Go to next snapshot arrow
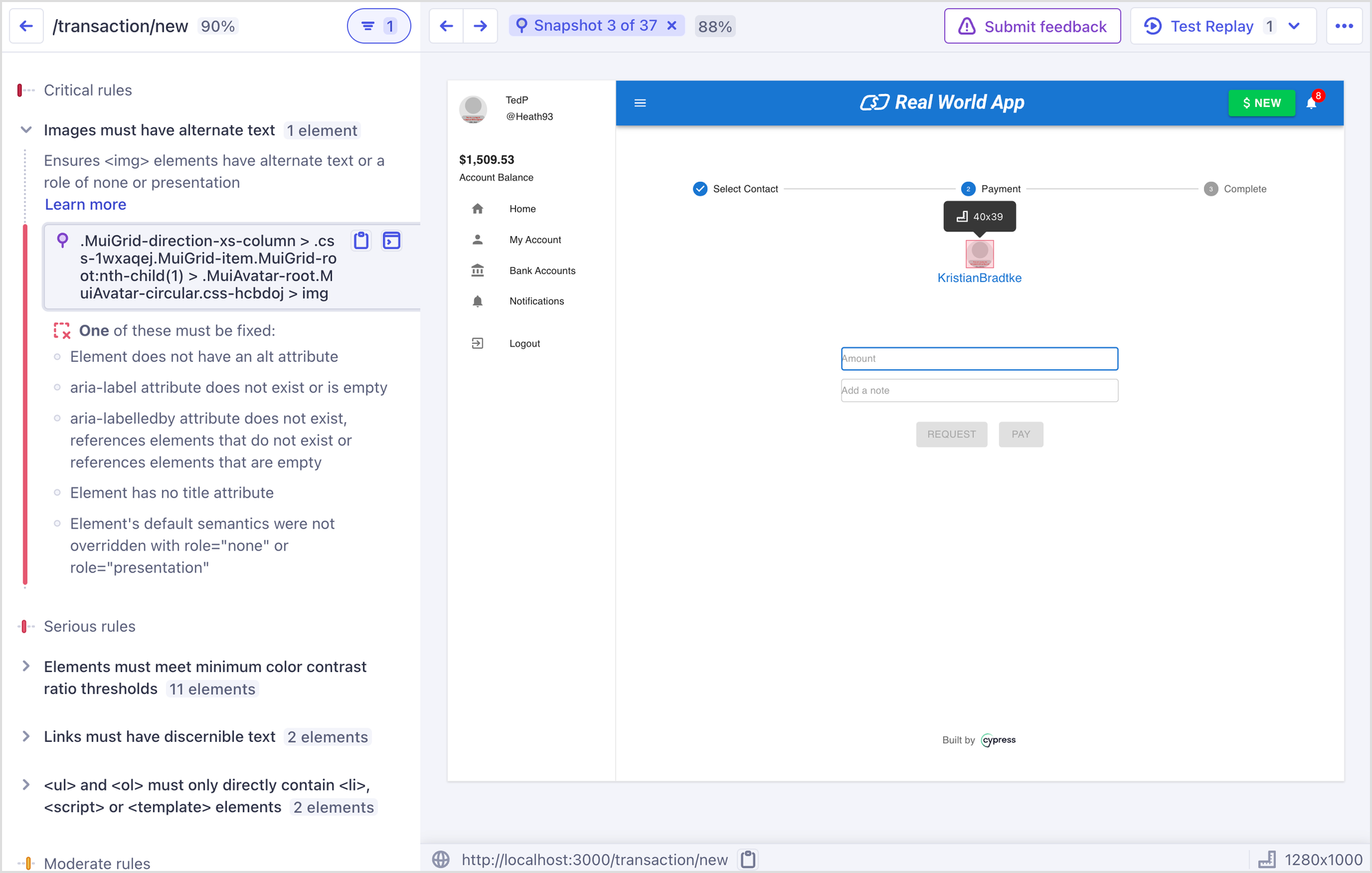 (x=480, y=26)
